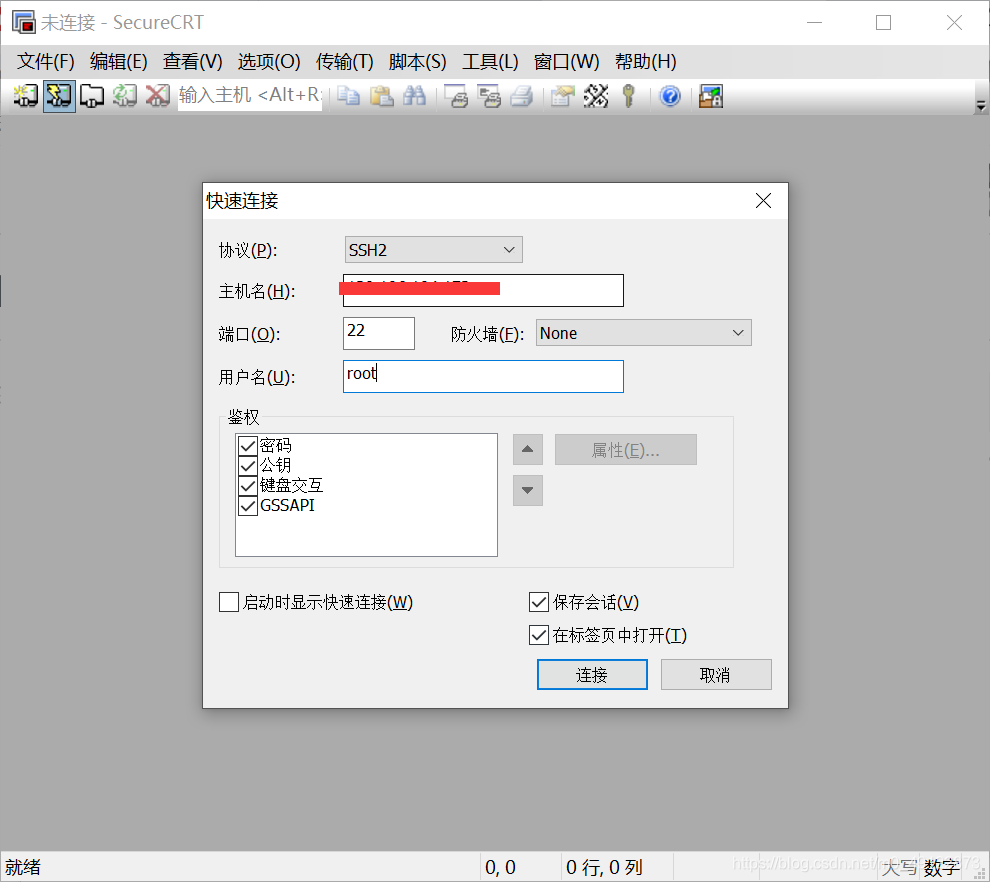
Task: Select the 键盘交互 entry text in list
Action: 291,486
